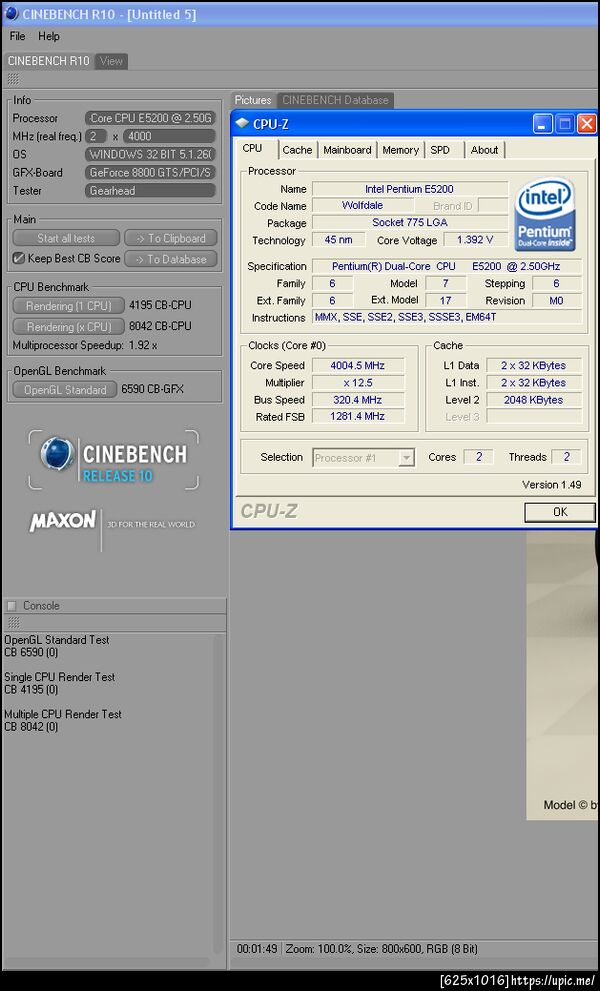Click the Bus Speed value 320.4 MHz
The width and height of the screenshot is (600, 991).
[x=358, y=399]
